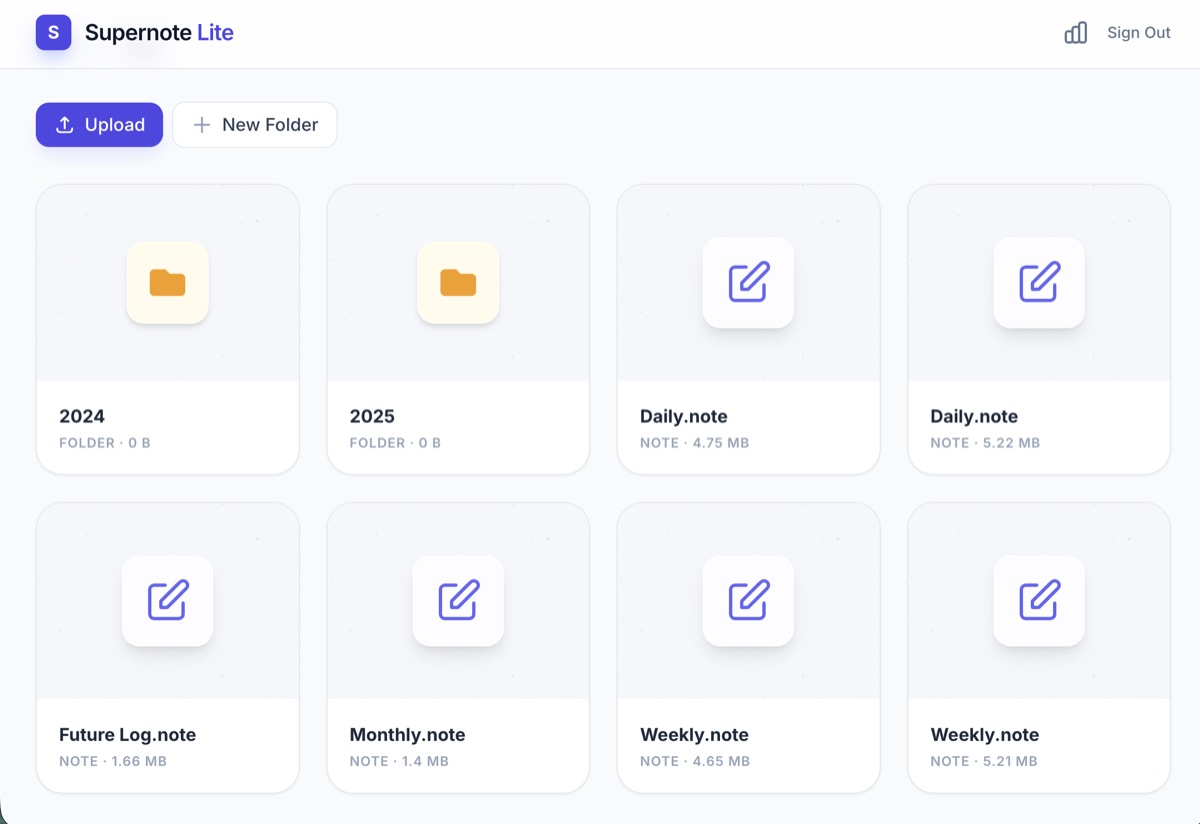
Task: Click the purple S logo icon
Action: click(x=53, y=32)
